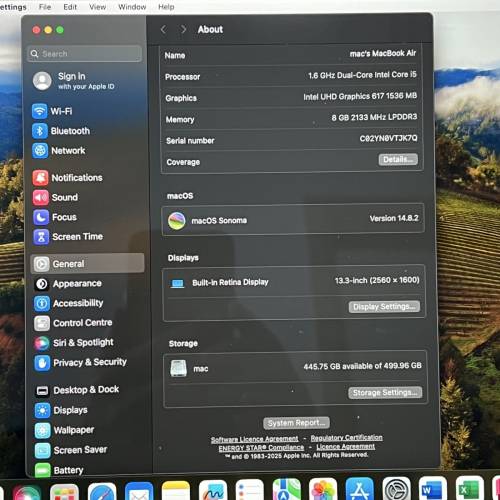Select the Sound speaker icon

[x=41, y=197]
